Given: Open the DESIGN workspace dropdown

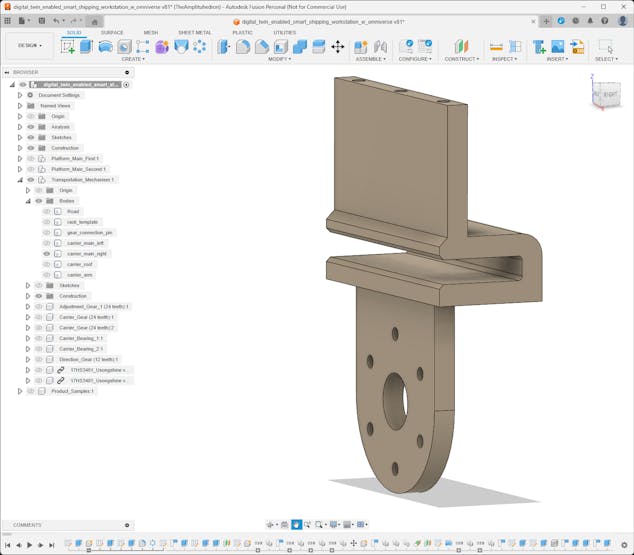Looking at the screenshot, I should 29,45.
